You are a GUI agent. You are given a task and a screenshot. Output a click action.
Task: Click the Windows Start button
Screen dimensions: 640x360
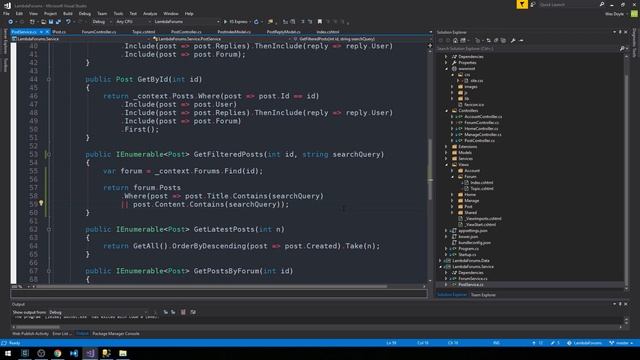[x=8, y=353]
